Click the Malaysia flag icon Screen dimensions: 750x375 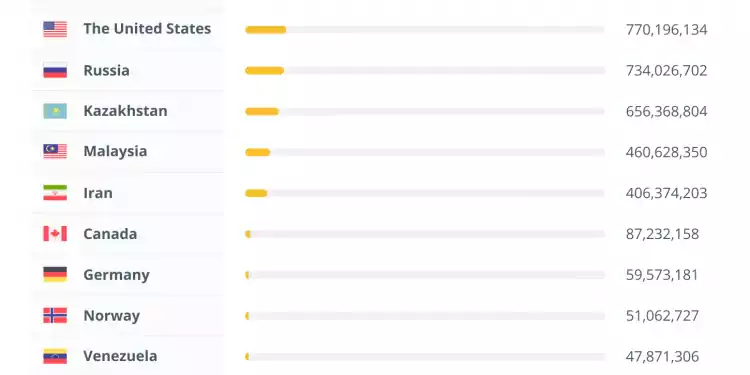click(x=55, y=152)
